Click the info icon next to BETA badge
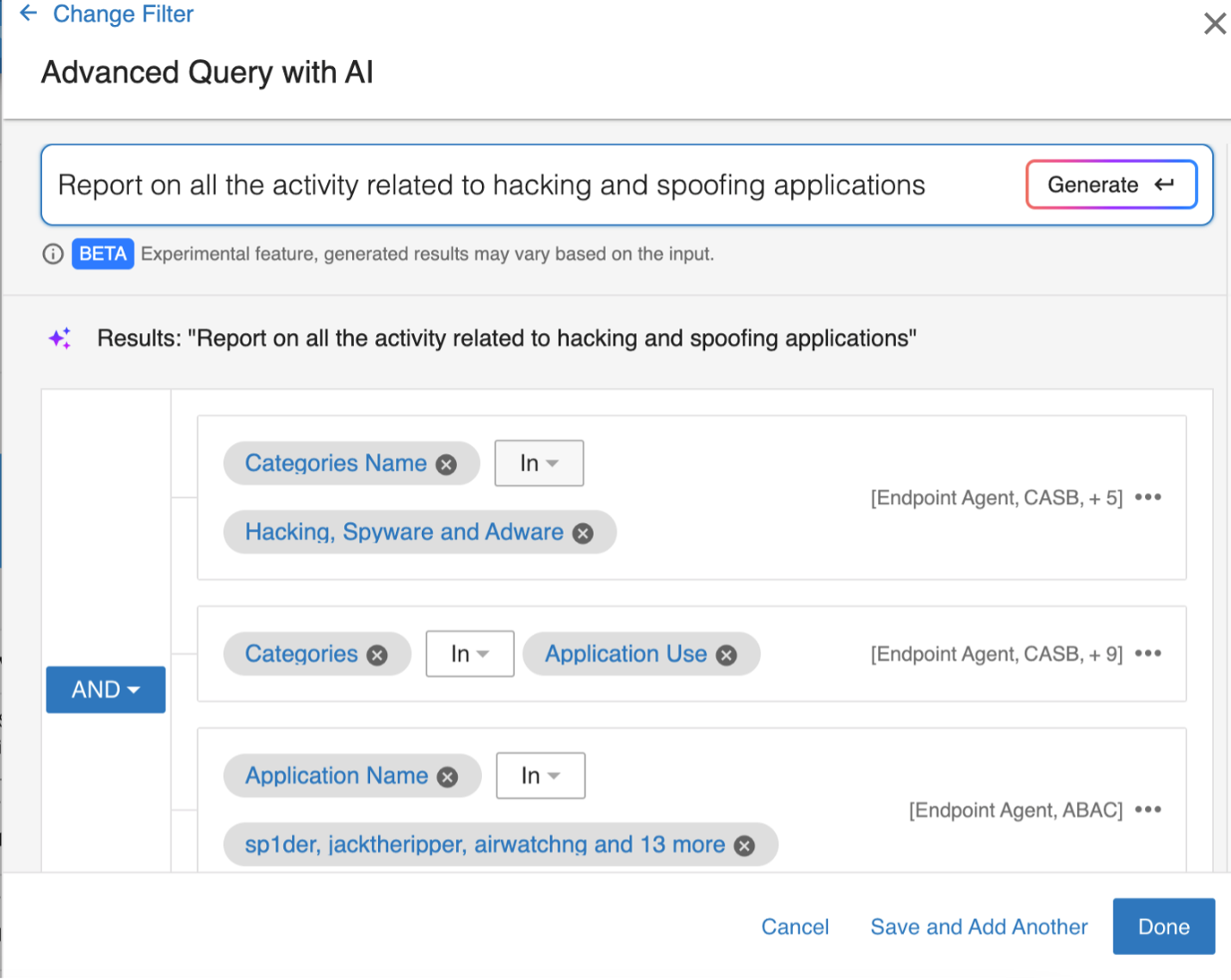 click(x=53, y=254)
